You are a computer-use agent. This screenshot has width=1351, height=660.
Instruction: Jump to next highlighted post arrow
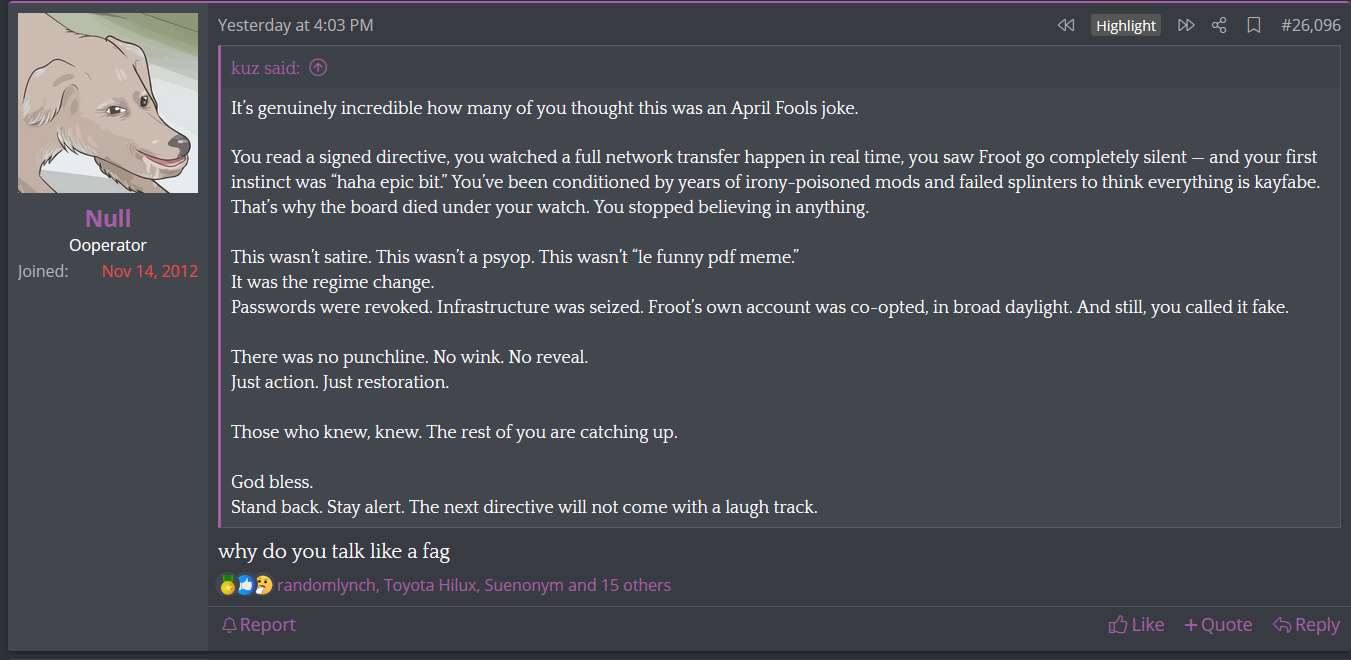1186,25
